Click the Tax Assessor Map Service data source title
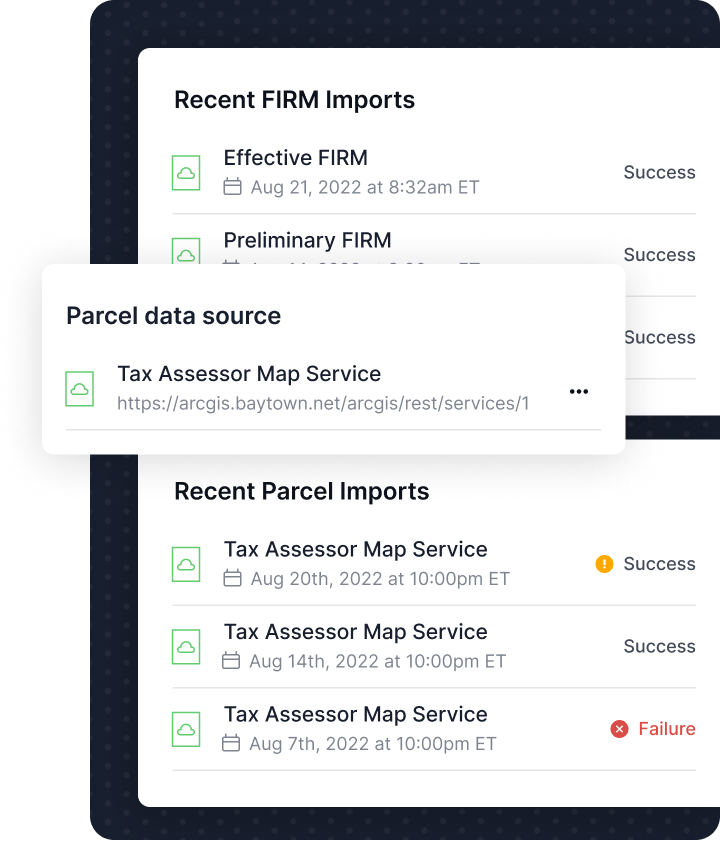This screenshot has width=720, height=841. tap(249, 374)
